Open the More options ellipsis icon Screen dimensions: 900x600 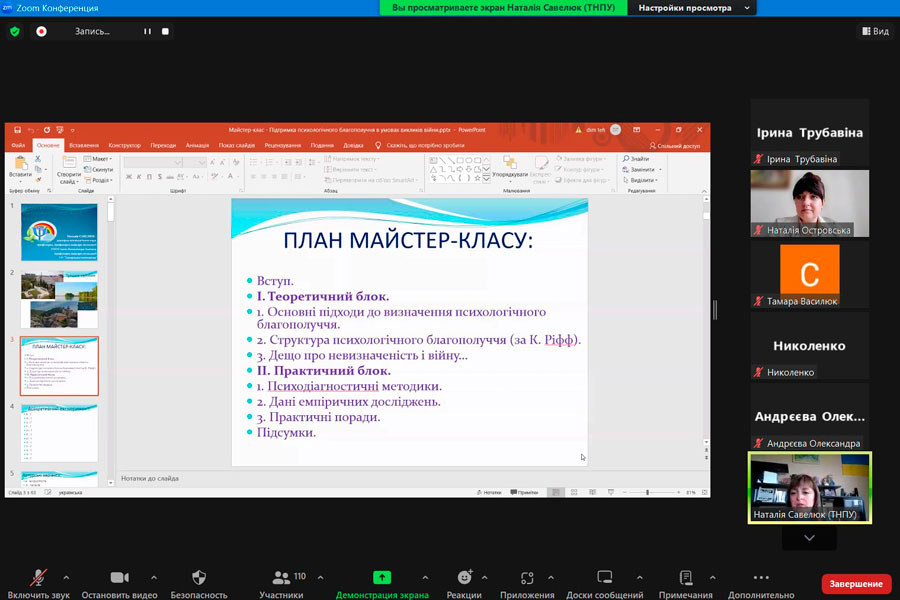(x=761, y=578)
